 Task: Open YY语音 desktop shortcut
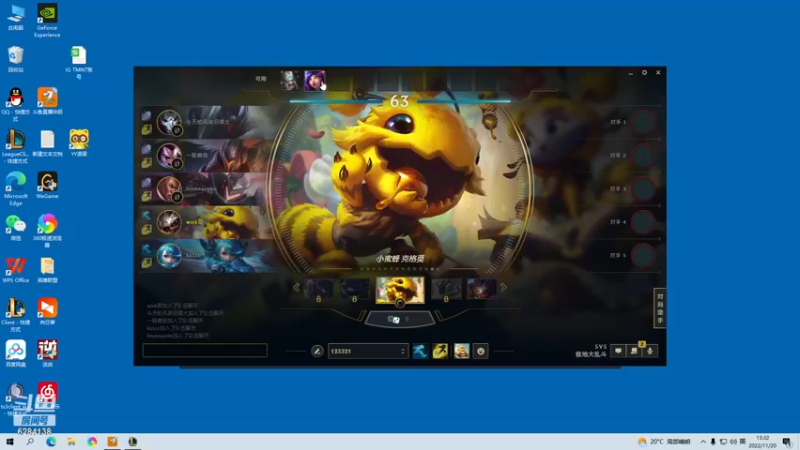tap(79, 143)
